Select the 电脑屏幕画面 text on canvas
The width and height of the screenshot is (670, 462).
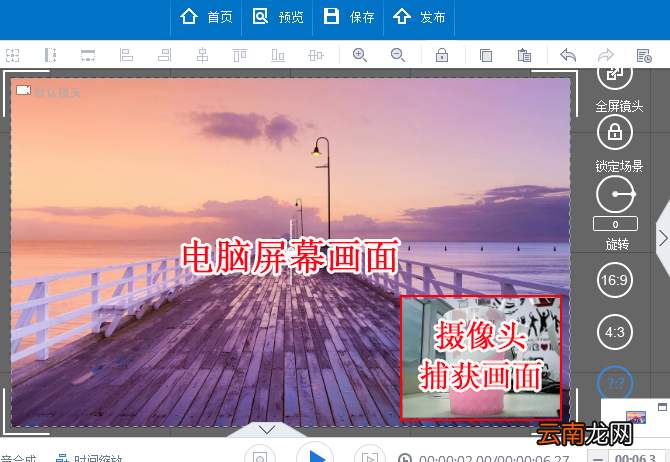coord(291,256)
